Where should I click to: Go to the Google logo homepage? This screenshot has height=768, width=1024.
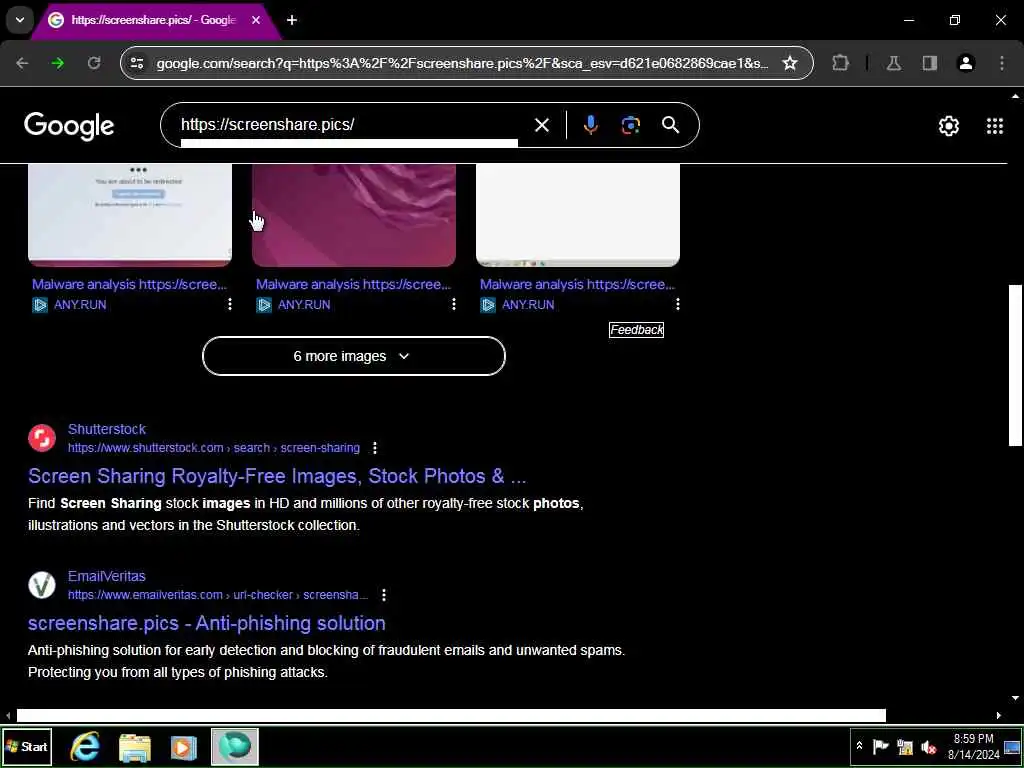coord(69,125)
